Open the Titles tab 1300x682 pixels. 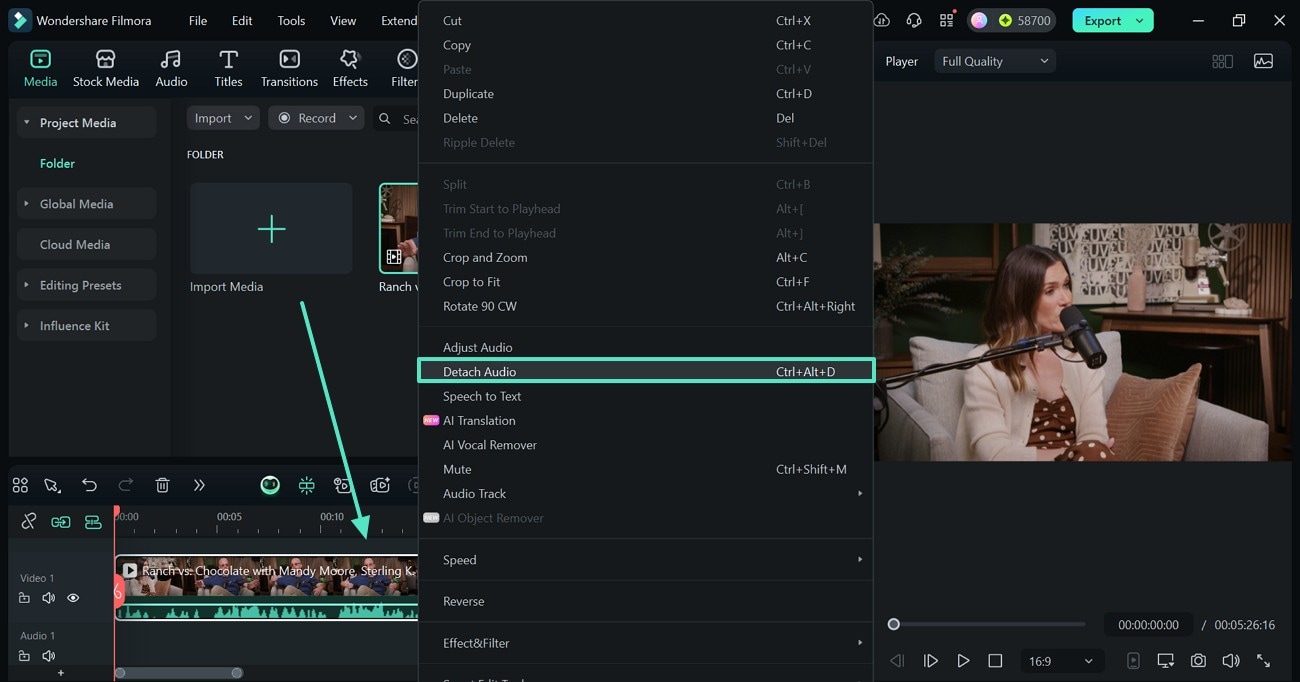point(228,68)
